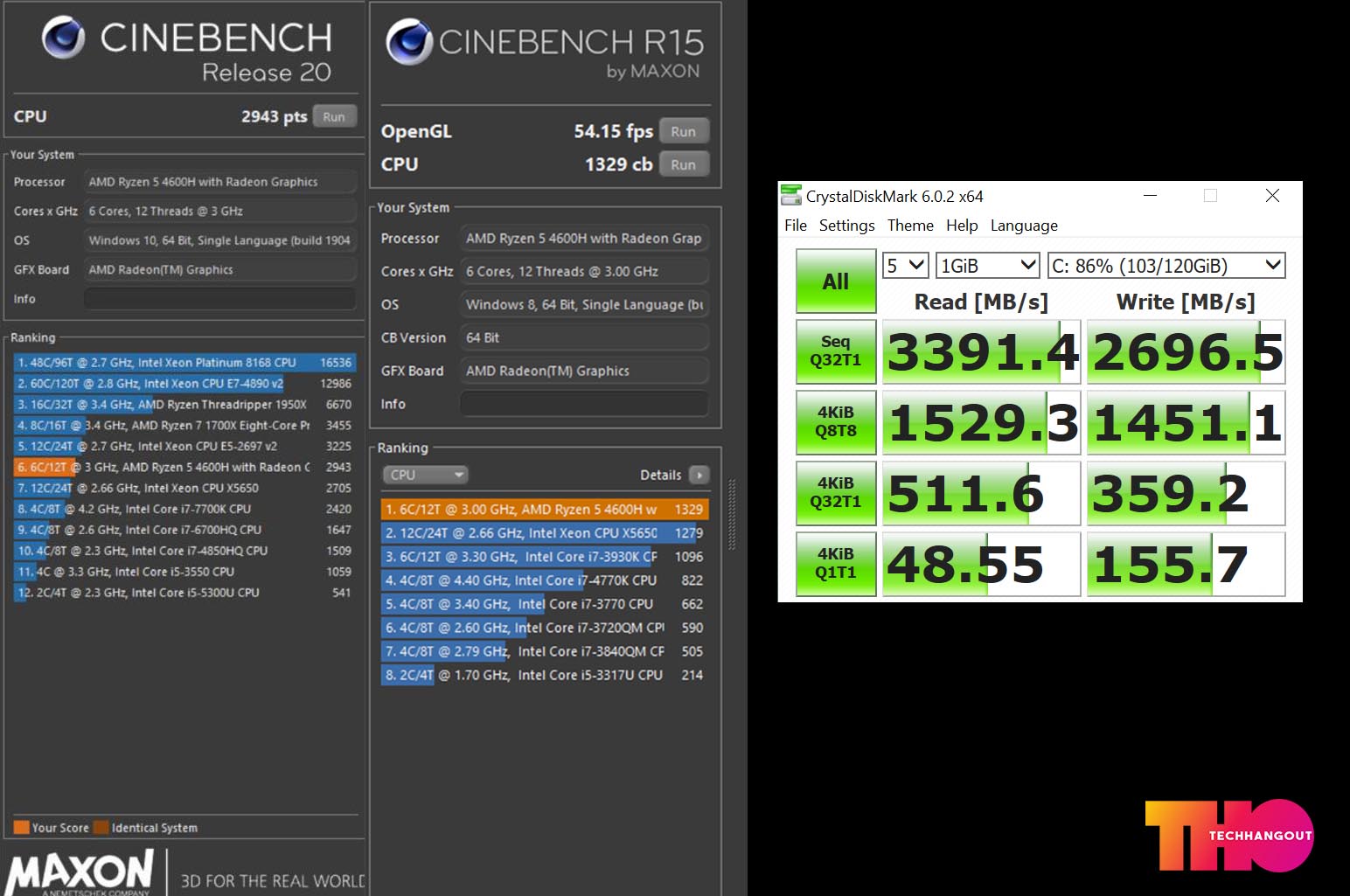
Task: Click the MAXON logo in Cinebench R20
Action: 80,872
